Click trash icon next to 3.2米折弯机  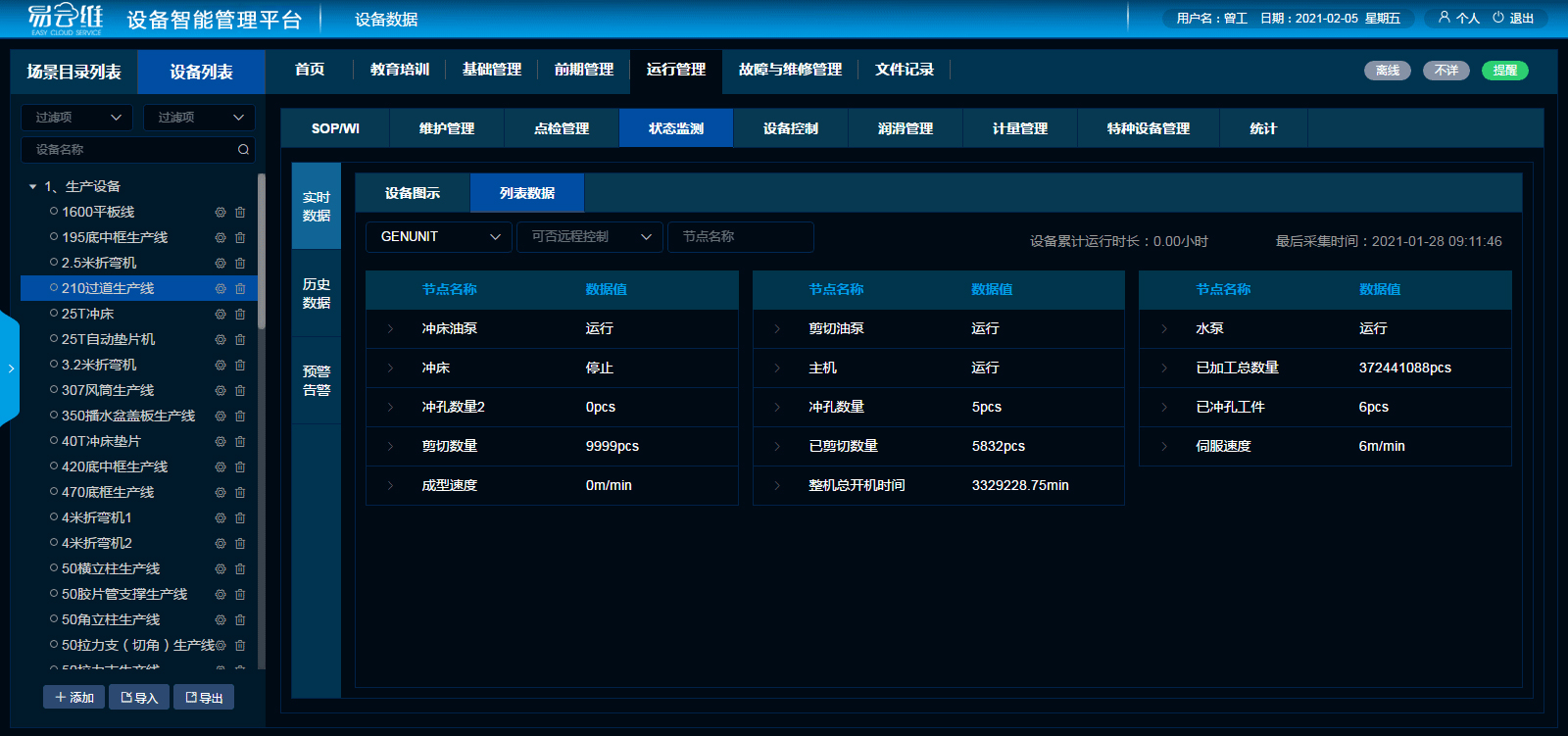tap(240, 365)
